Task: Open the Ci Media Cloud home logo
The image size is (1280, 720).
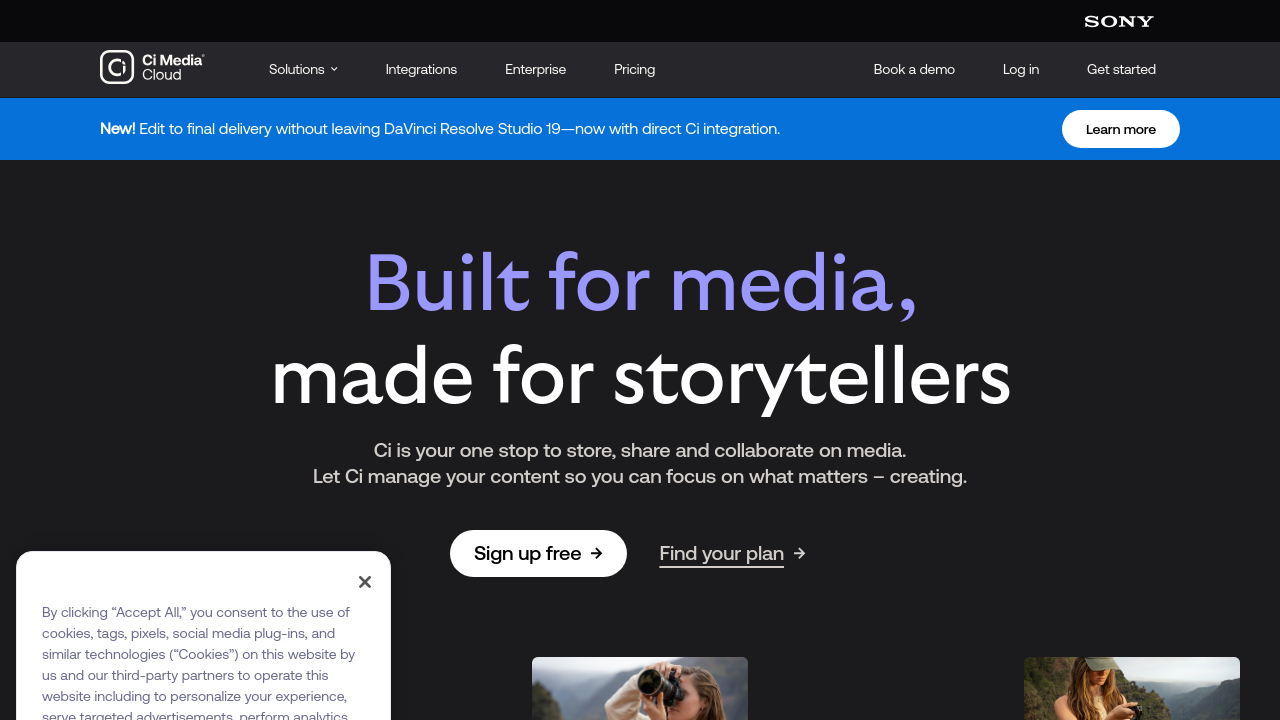Action: click(x=152, y=68)
